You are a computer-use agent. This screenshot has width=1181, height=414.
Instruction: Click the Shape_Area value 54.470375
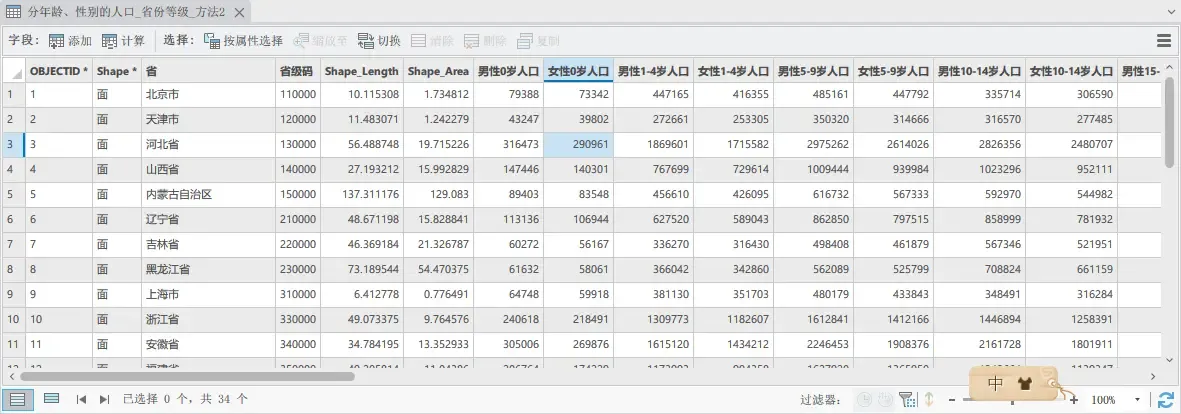coord(438,269)
